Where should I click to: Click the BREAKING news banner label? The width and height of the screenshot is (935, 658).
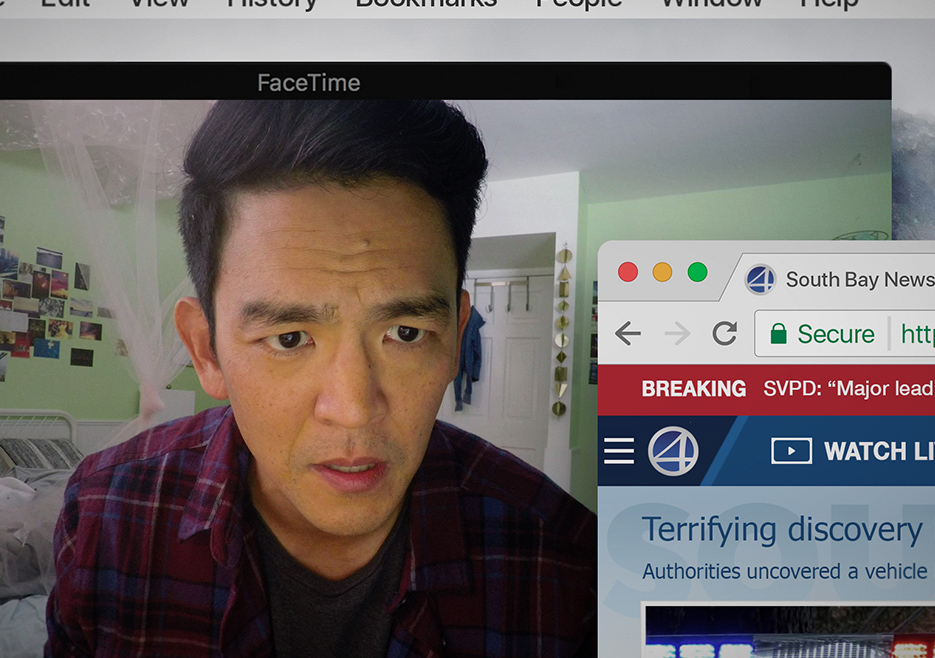(x=693, y=389)
